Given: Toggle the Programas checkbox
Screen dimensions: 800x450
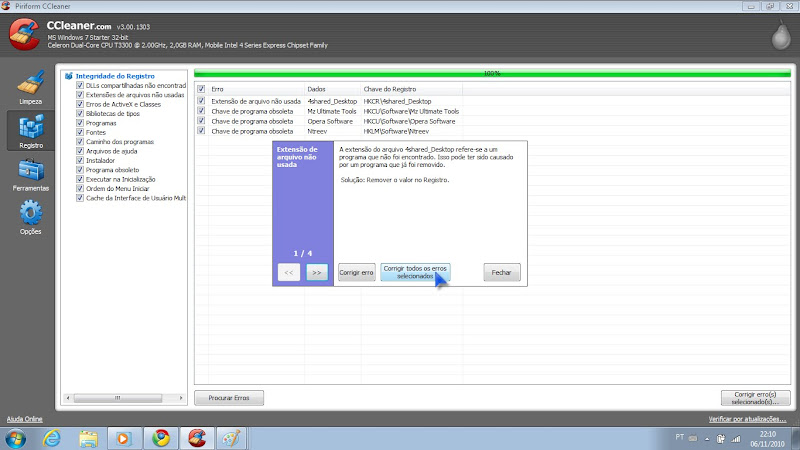Looking at the screenshot, I should (80, 122).
